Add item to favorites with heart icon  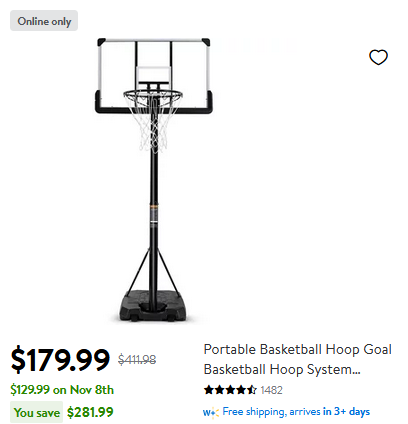coord(378,57)
